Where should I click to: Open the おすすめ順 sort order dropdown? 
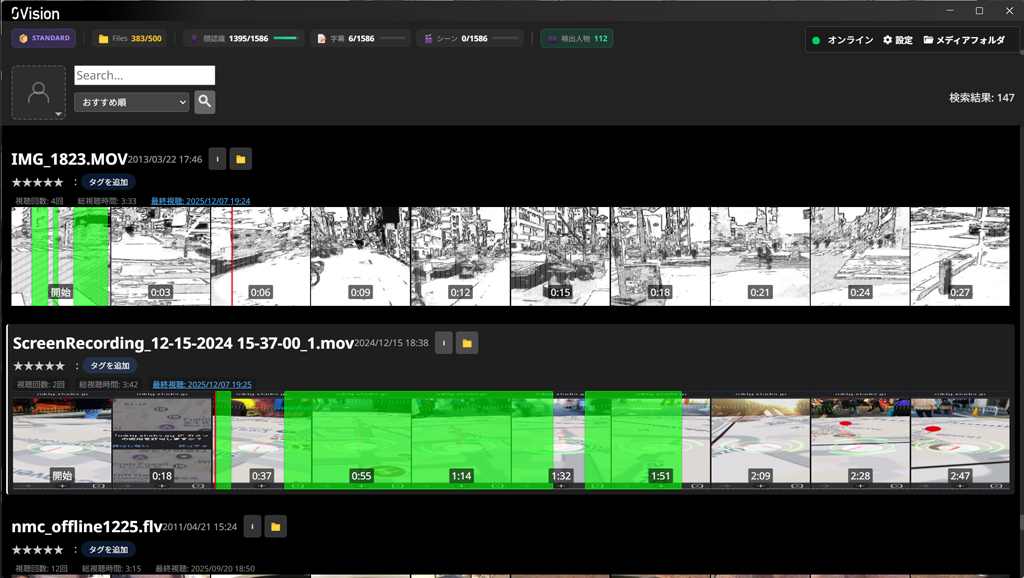tap(131, 101)
